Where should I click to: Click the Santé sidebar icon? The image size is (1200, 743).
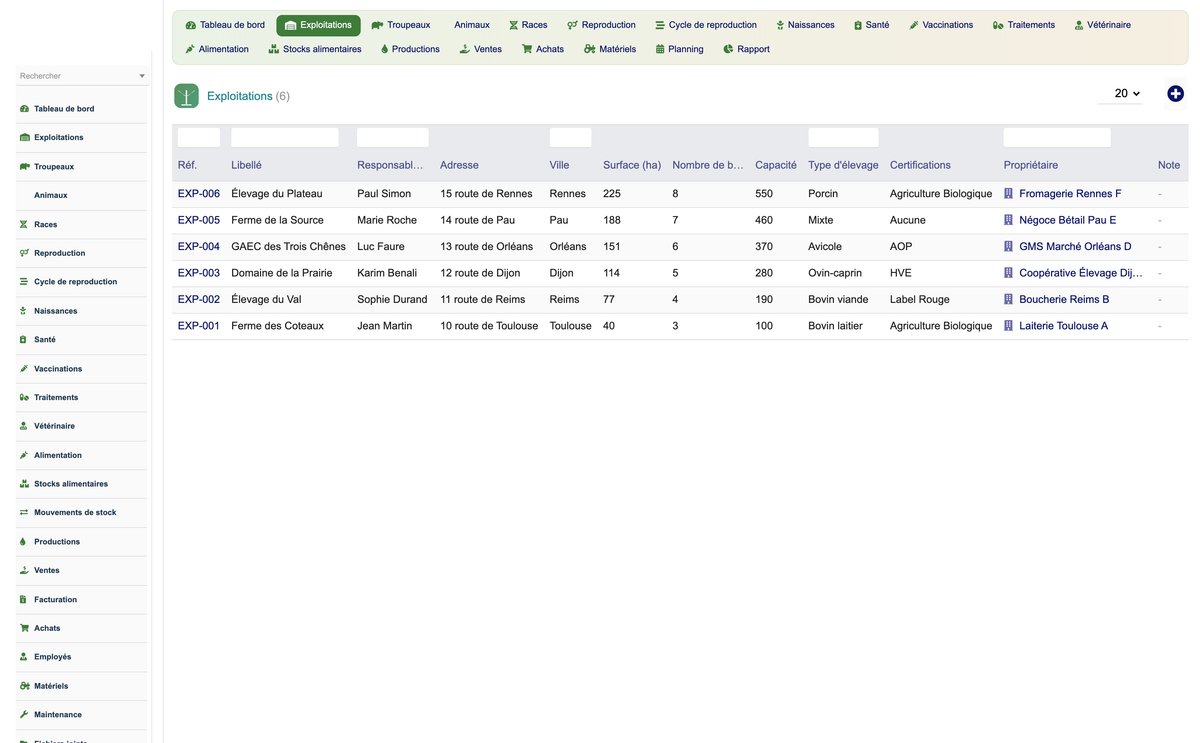coord(24,340)
